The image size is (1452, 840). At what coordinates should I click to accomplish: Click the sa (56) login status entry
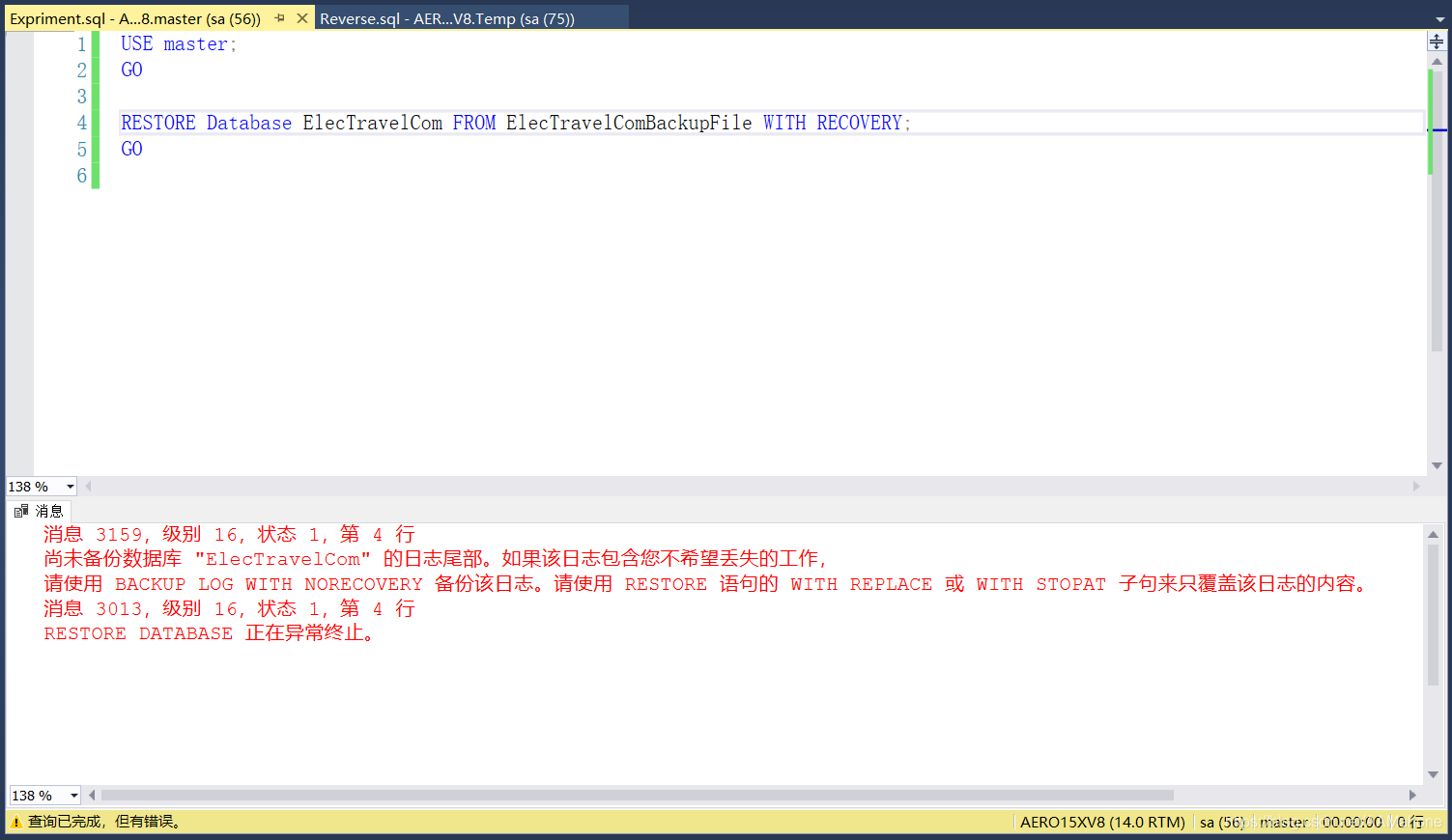tap(1221, 823)
